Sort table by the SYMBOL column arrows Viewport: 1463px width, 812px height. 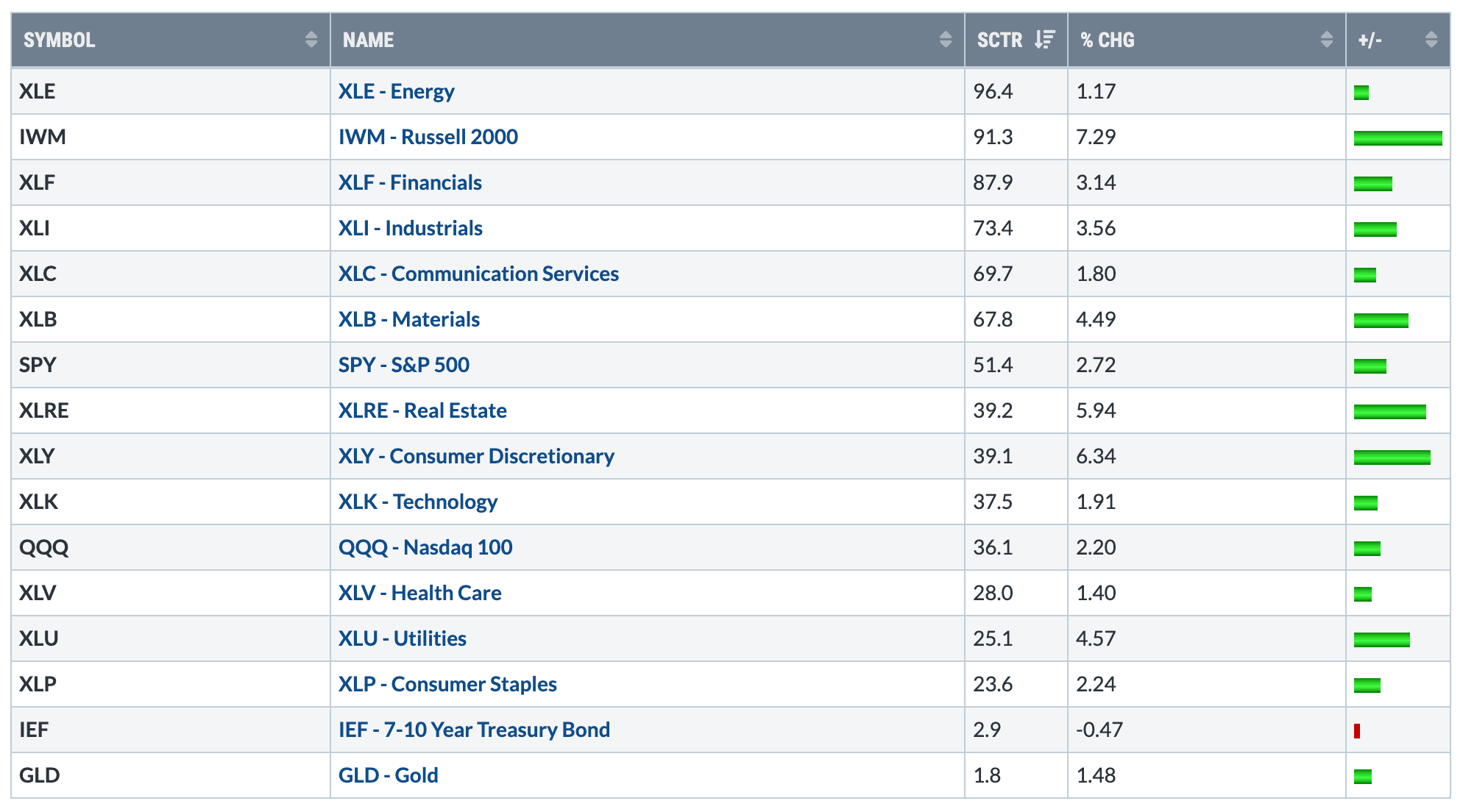coord(311,40)
